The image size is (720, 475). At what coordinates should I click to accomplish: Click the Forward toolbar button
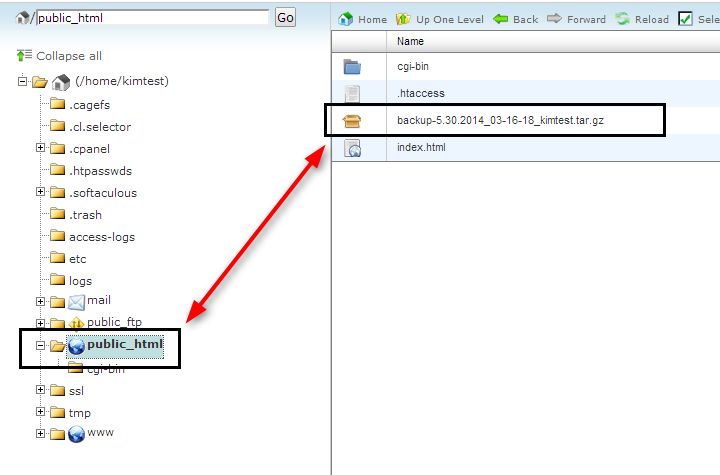tap(576, 19)
